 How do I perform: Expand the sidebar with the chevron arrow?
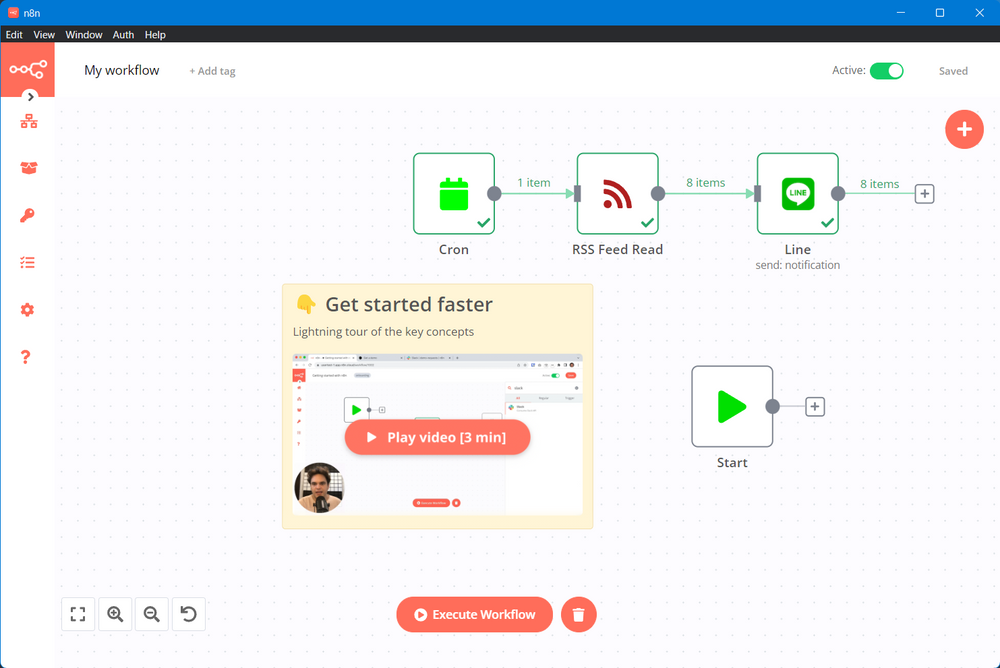pos(31,97)
